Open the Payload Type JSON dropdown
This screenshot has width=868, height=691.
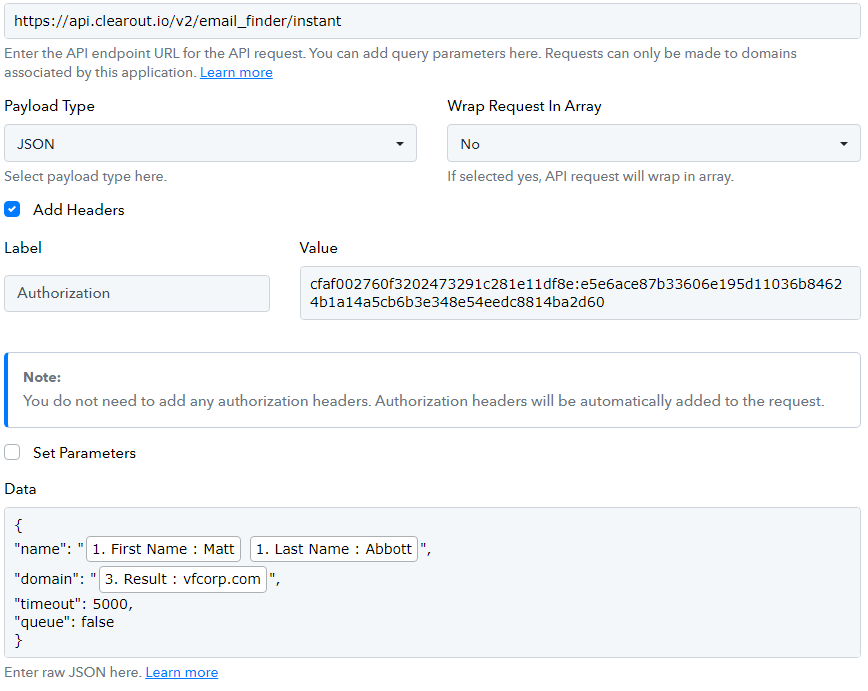210,143
